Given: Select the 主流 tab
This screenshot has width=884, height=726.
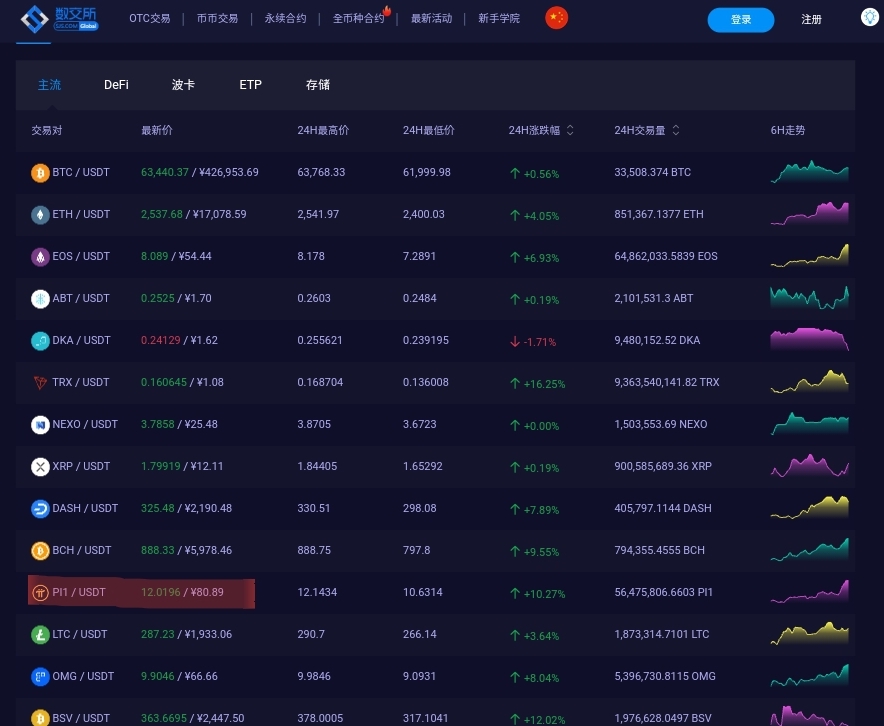Looking at the screenshot, I should (x=49, y=85).
